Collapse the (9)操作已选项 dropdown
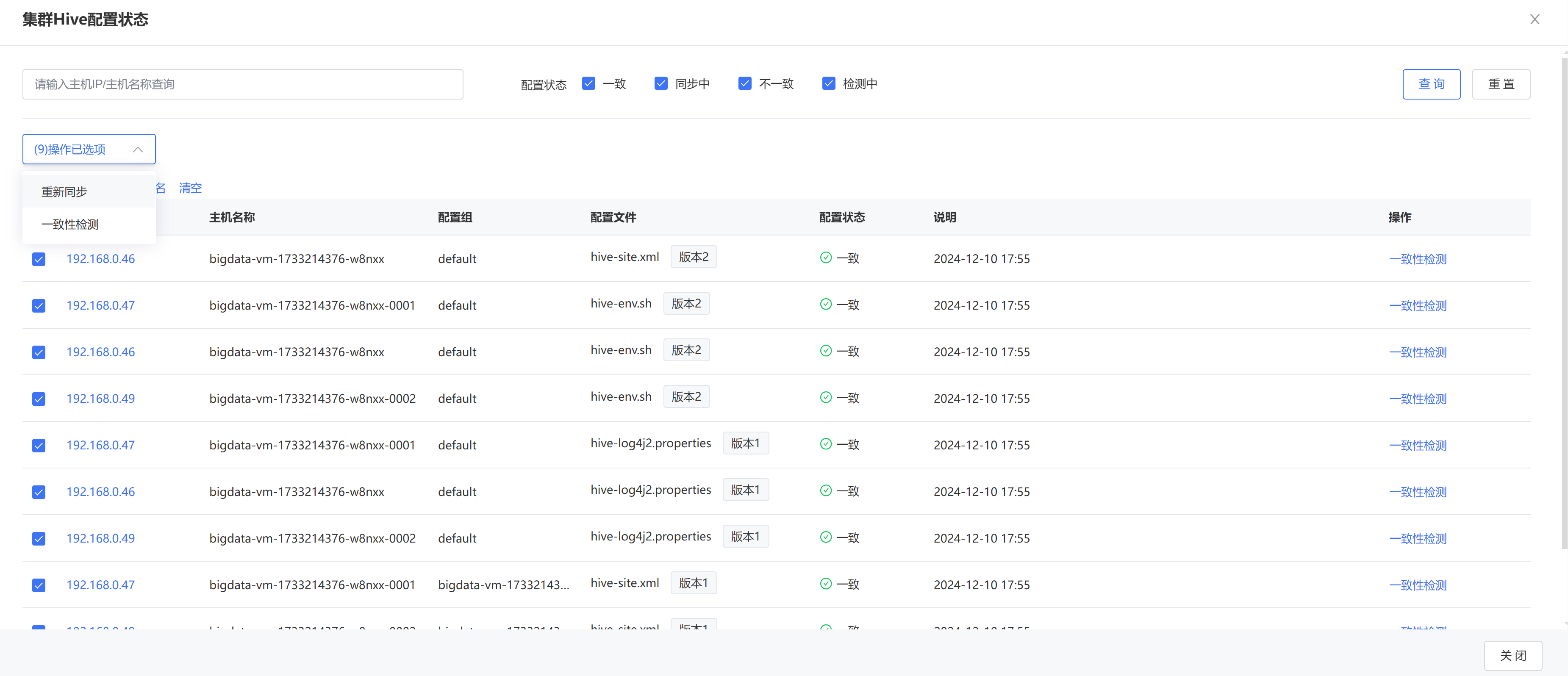Screen dimensions: 1568x676 [x=89, y=149]
